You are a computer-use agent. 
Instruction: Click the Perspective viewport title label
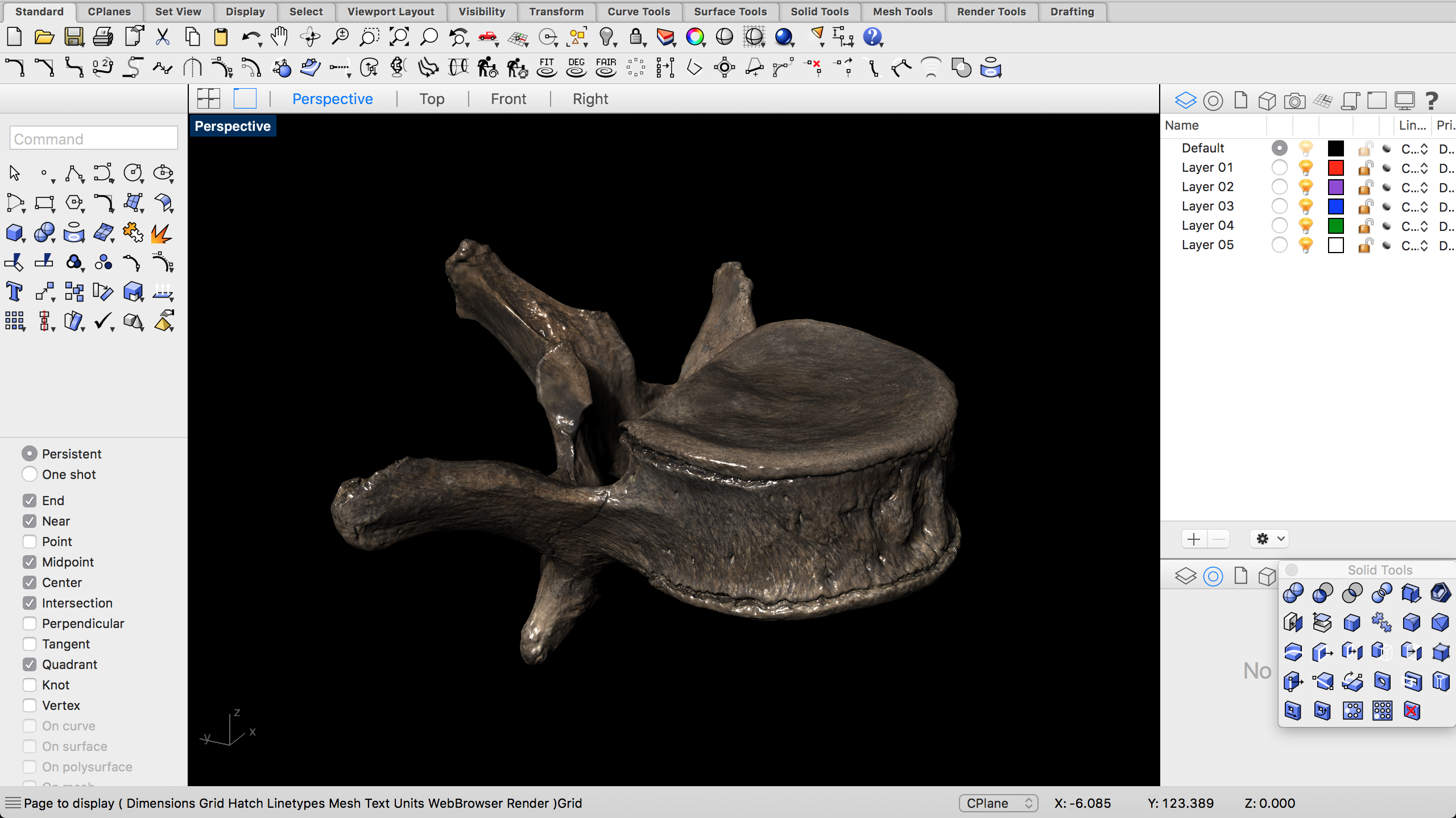232,126
